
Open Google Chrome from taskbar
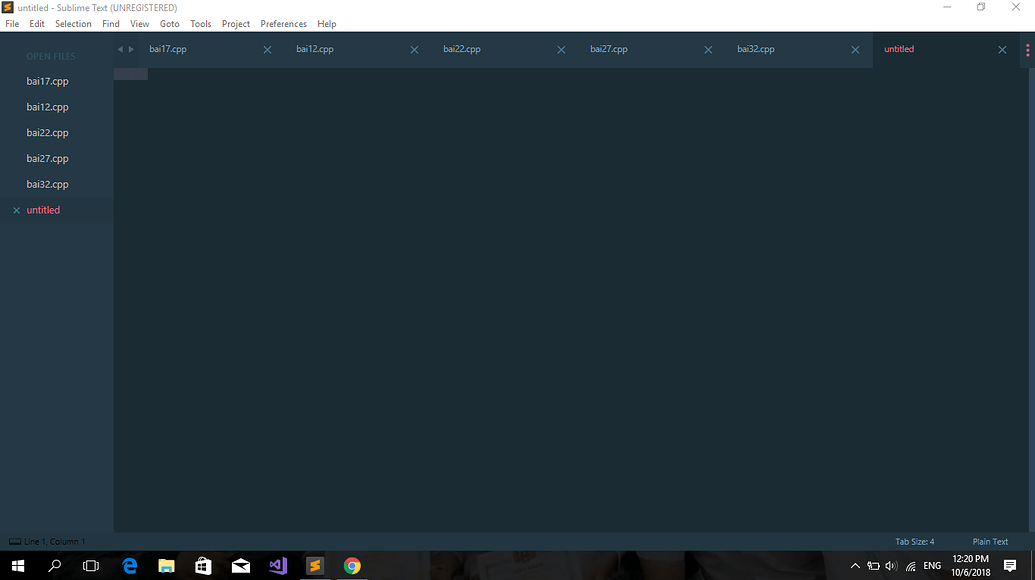pos(352,565)
